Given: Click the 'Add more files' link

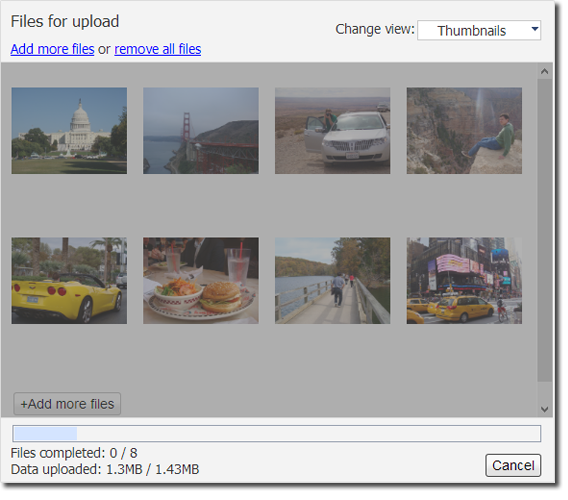Looking at the screenshot, I should pyautogui.click(x=53, y=49).
